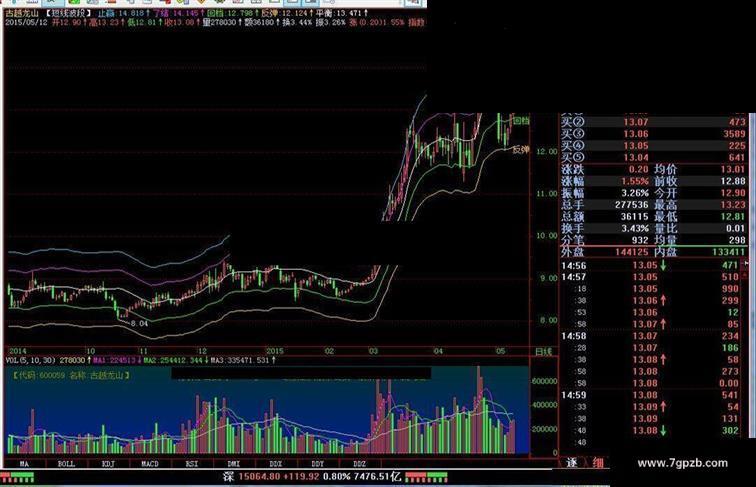The image size is (756, 487).
Task: Click the 外盘 144125 value
Action: tap(632, 252)
